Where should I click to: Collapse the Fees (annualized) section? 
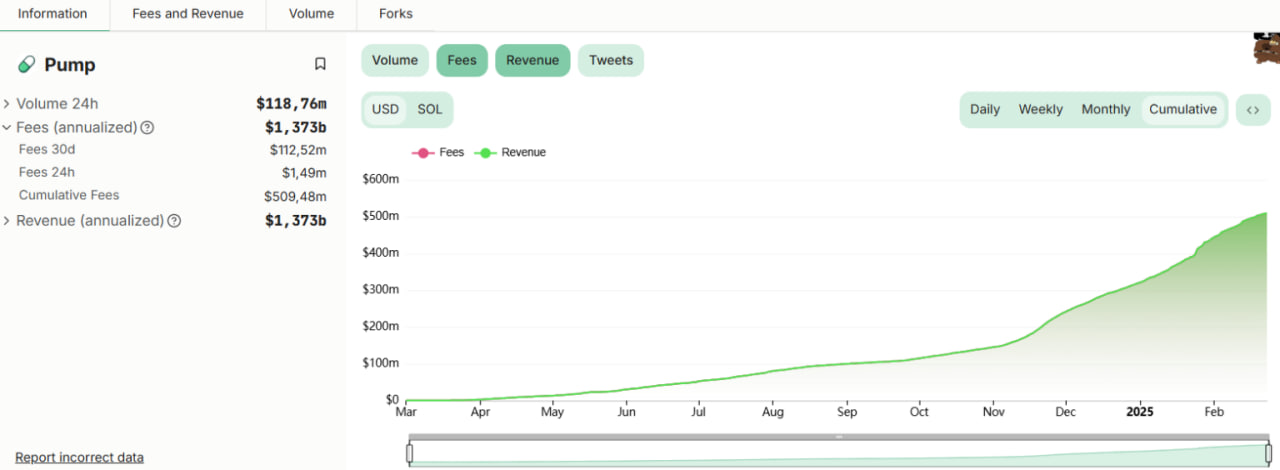(7, 128)
